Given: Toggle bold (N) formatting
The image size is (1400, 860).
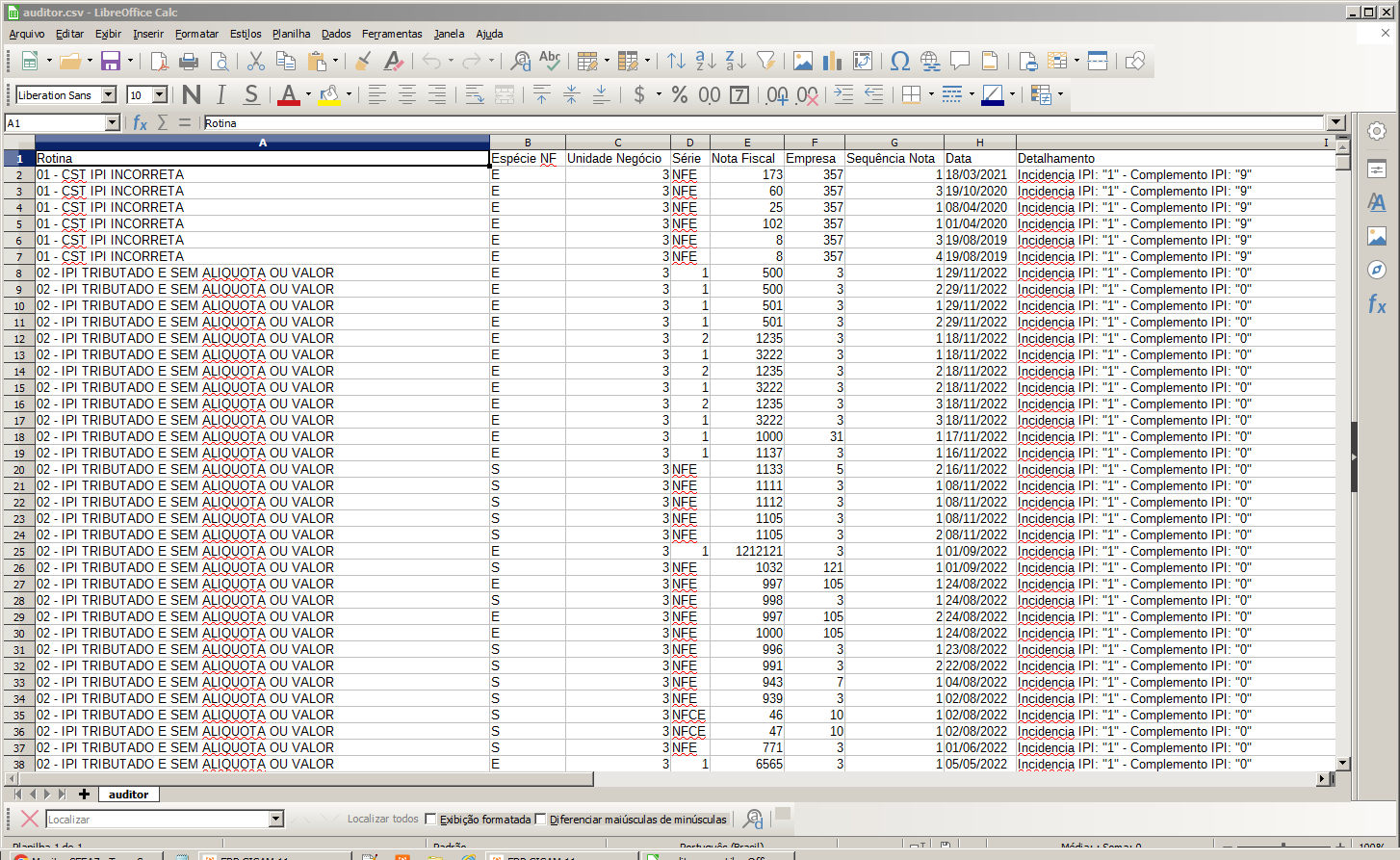Looking at the screenshot, I should (192, 94).
